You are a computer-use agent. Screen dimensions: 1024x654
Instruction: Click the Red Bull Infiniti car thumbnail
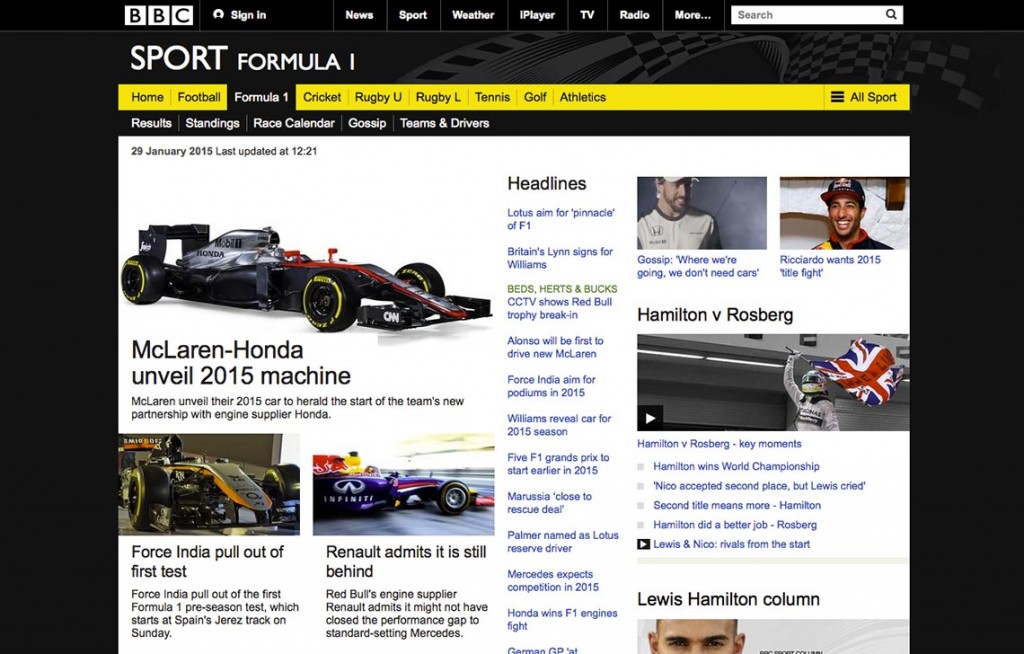pyautogui.click(x=404, y=484)
